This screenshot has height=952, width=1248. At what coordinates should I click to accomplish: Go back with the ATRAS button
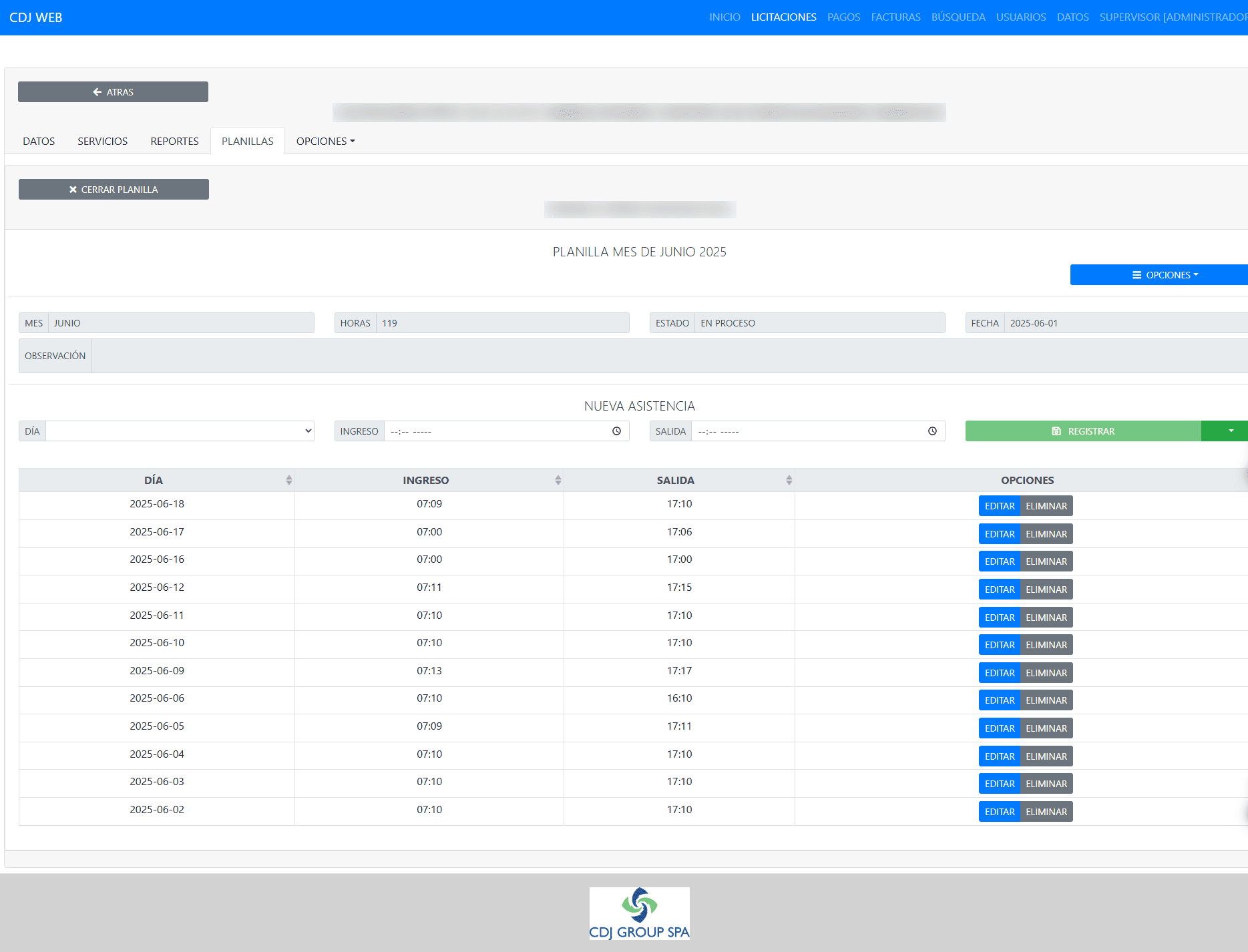113,92
